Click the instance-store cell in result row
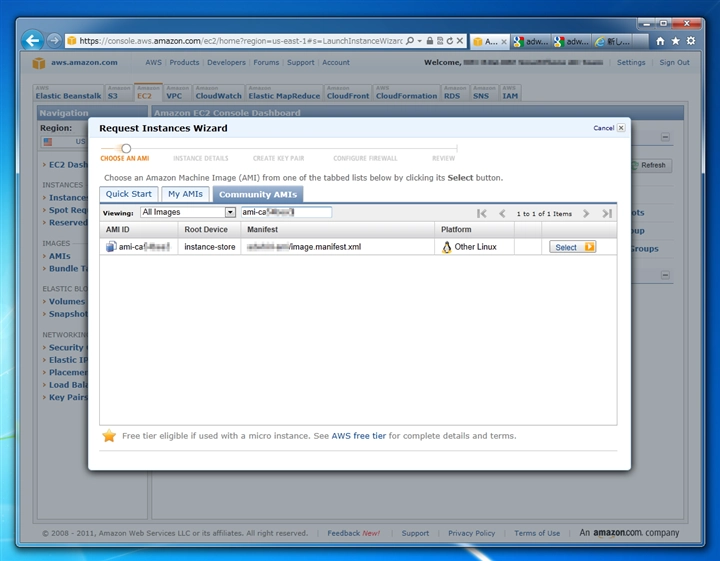The width and height of the screenshot is (720, 561). (x=209, y=247)
